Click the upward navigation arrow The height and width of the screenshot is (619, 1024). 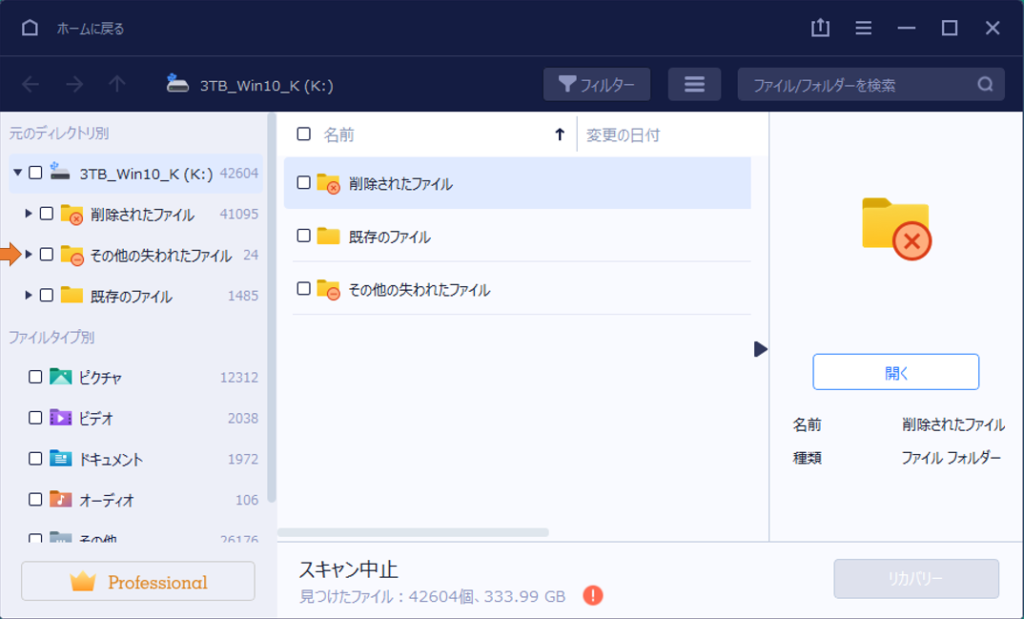coord(117,84)
